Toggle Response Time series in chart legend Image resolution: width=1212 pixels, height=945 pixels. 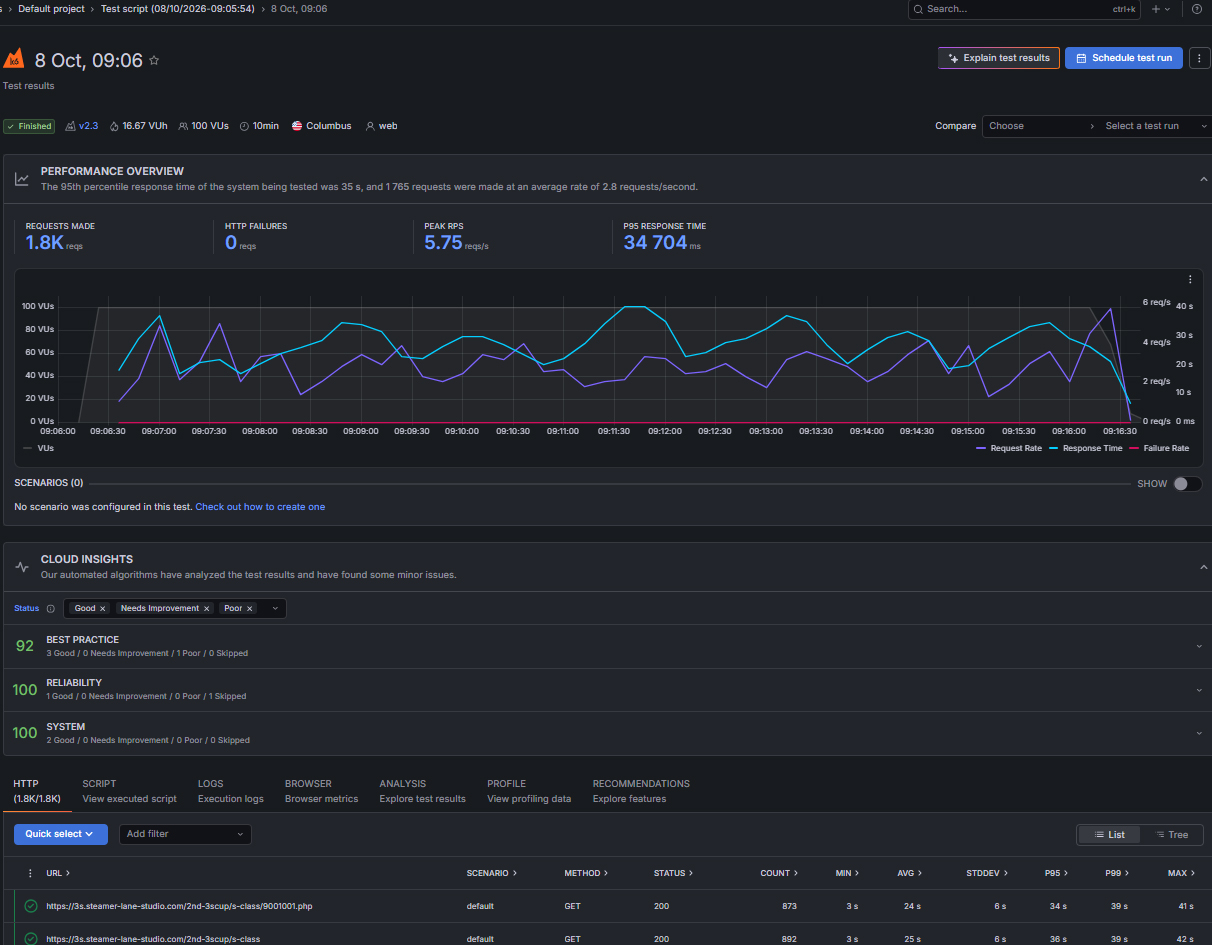point(1086,448)
